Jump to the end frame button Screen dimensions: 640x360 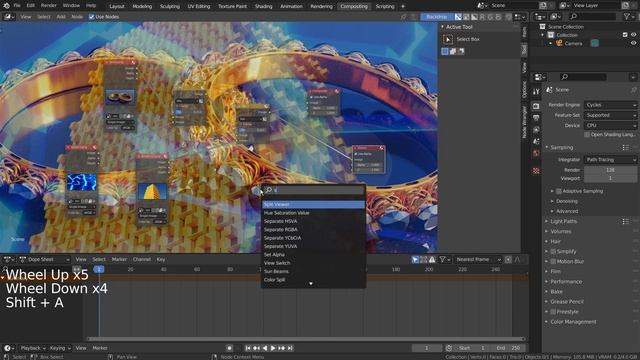pyautogui.click(x=290, y=348)
